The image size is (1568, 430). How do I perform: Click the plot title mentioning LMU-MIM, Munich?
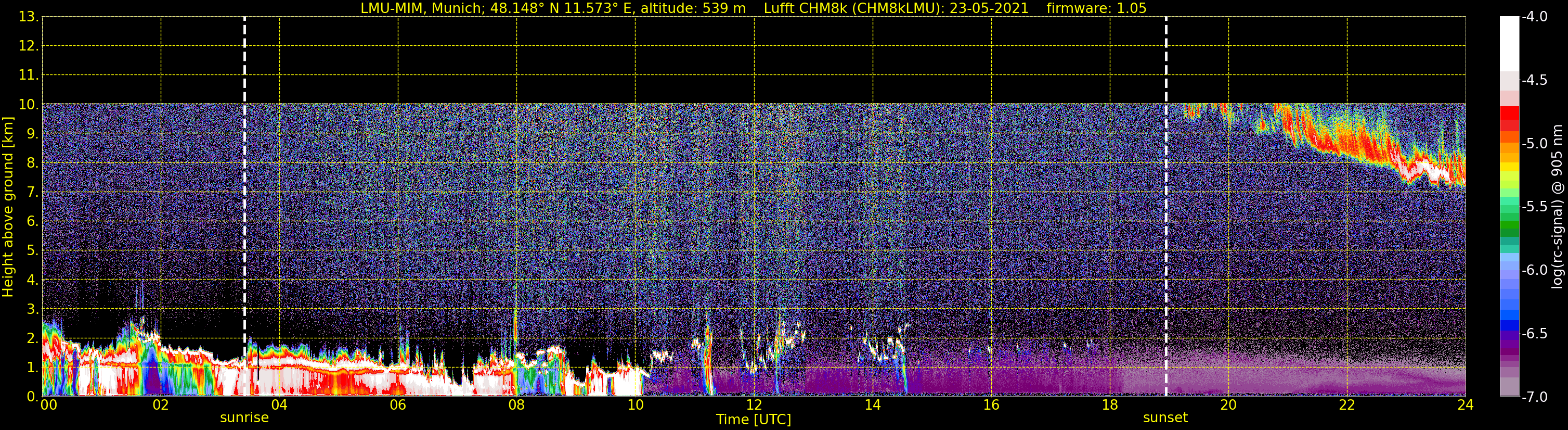tap(553, 8)
